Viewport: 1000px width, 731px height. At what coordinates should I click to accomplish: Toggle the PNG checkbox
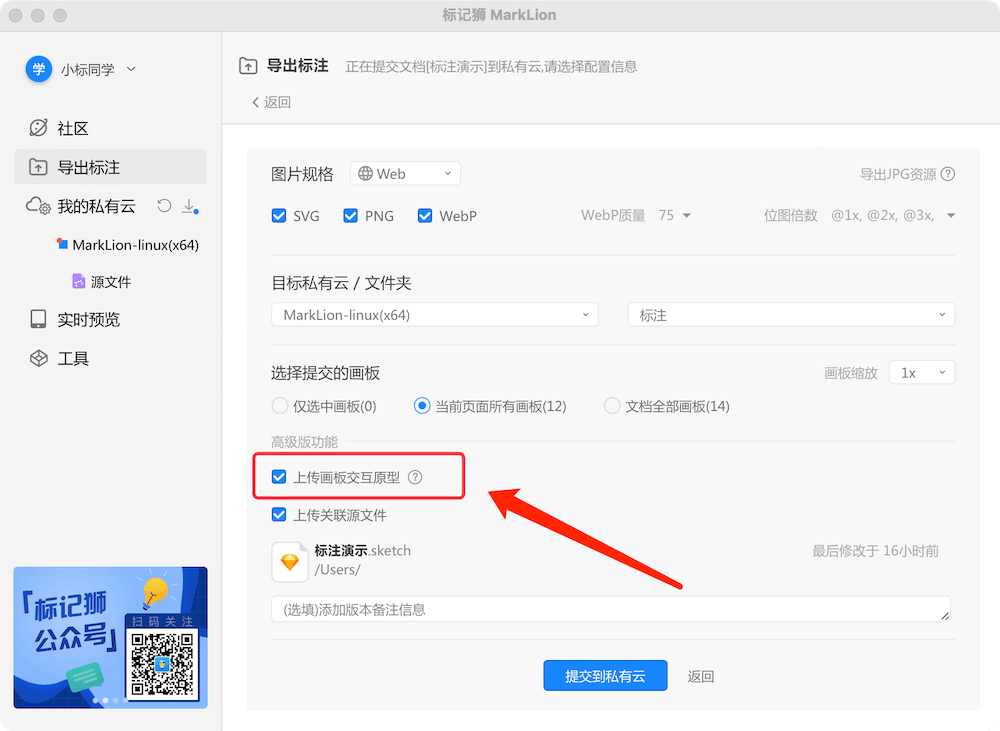pos(350,216)
